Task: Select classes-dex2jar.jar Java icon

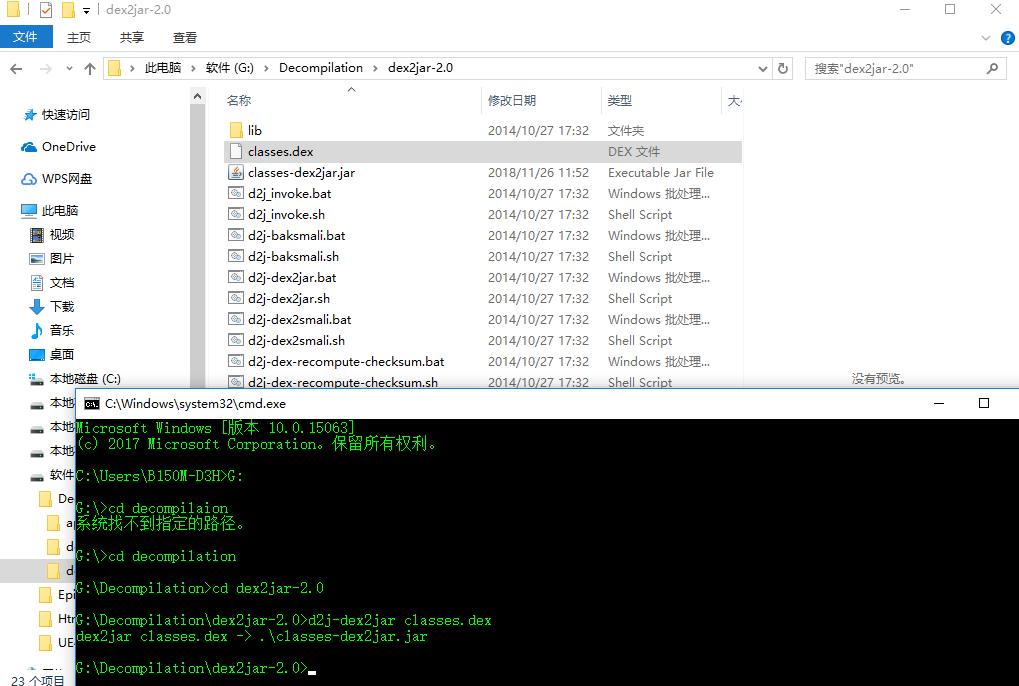Action: pos(236,172)
